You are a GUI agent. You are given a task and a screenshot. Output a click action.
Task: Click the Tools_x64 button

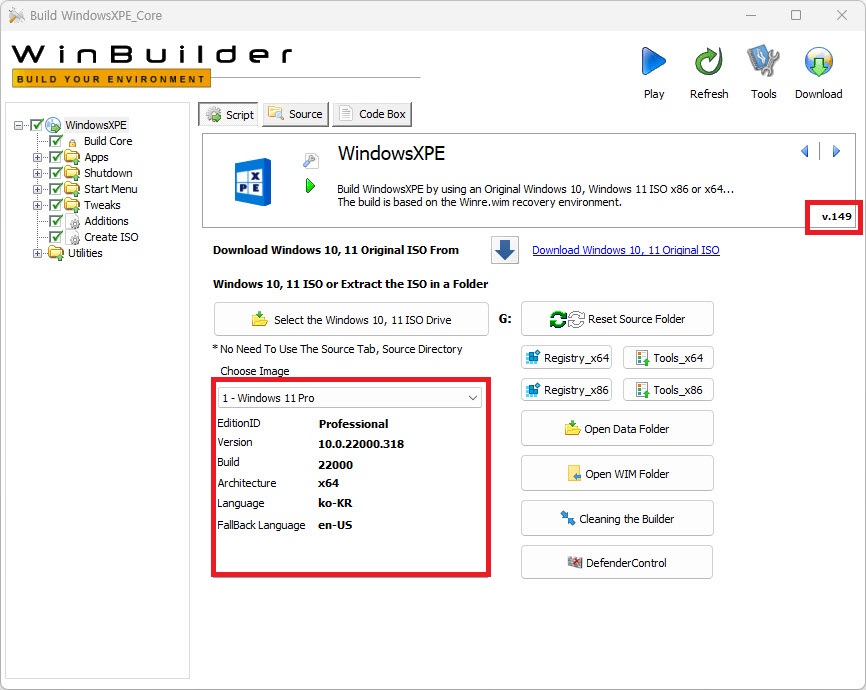click(668, 358)
